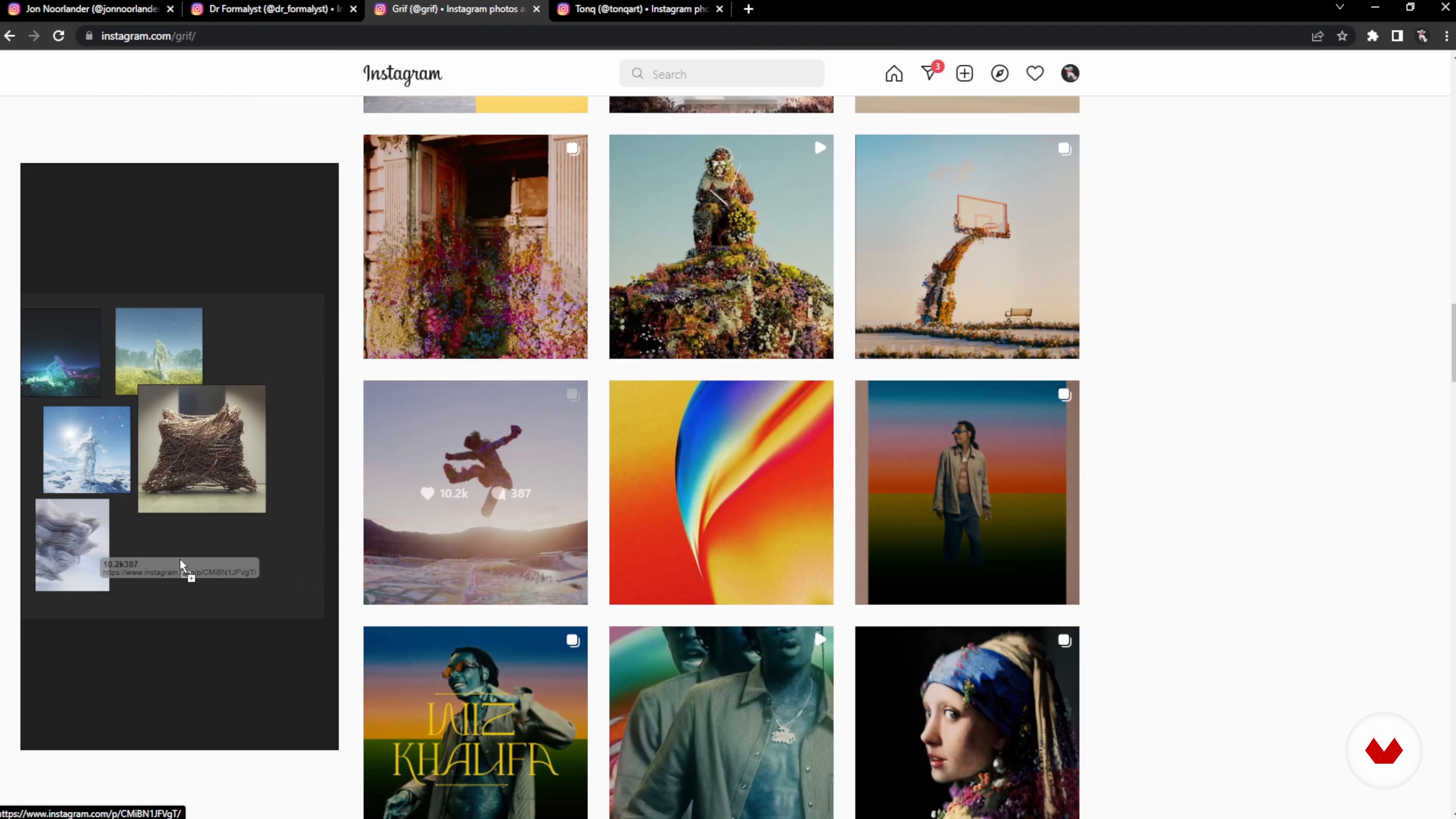Open the jumping snowboarder post

click(x=475, y=492)
